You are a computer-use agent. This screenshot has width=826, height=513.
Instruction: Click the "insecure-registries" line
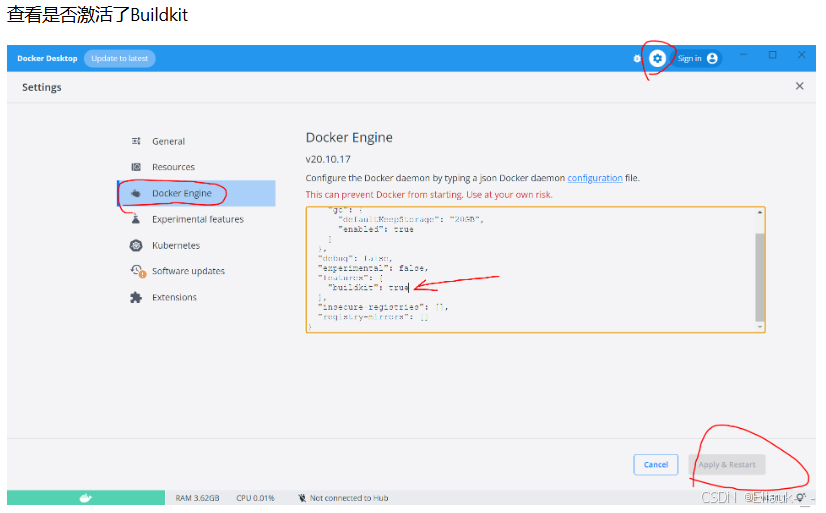point(383,307)
